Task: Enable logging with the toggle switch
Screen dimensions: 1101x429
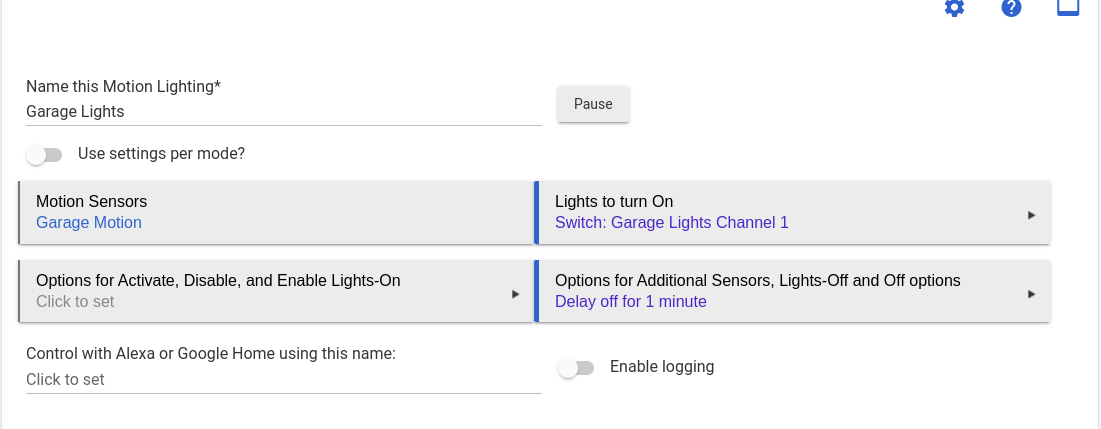Action: pyautogui.click(x=576, y=368)
